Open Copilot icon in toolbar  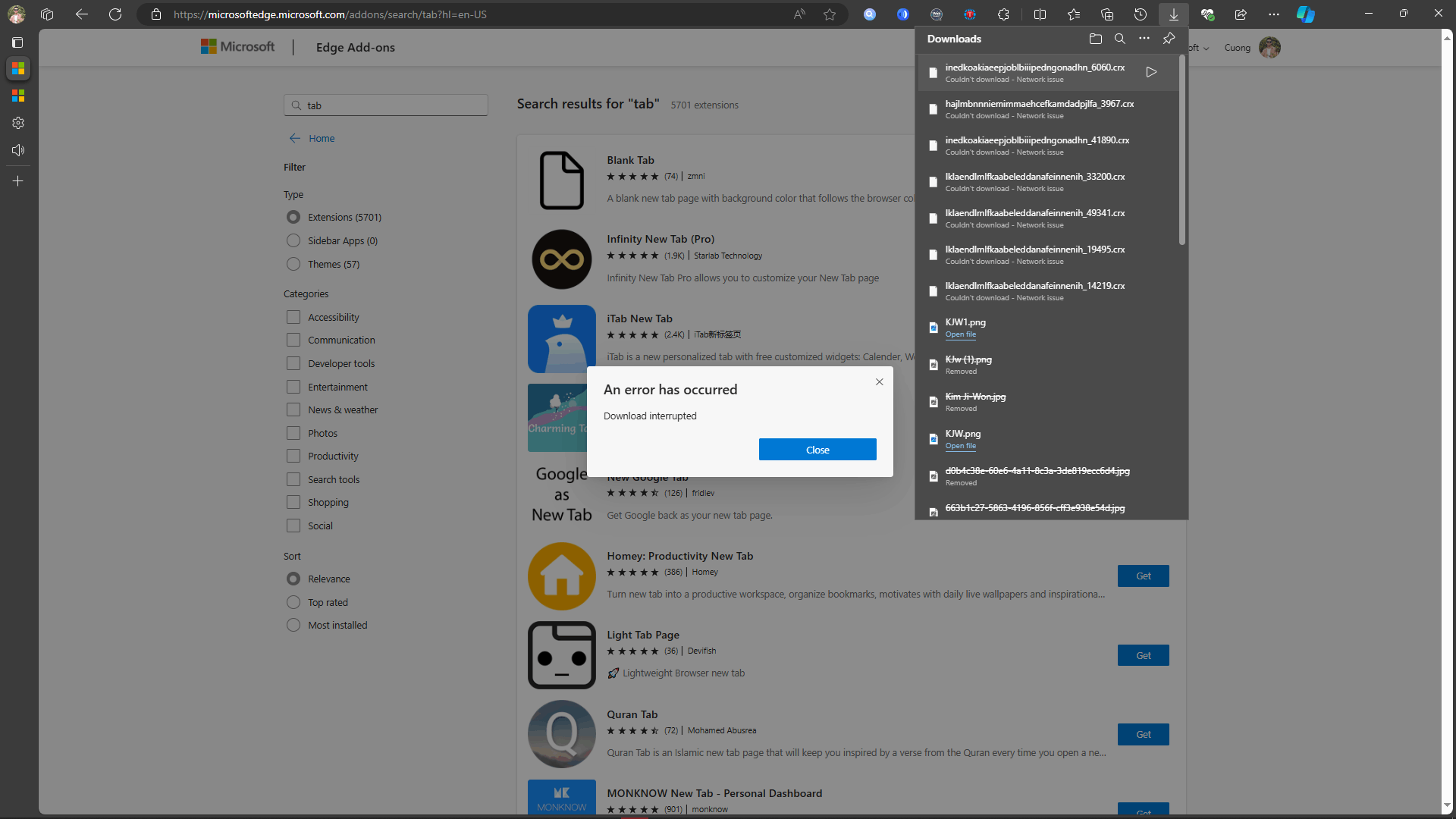click(1305, 14)
